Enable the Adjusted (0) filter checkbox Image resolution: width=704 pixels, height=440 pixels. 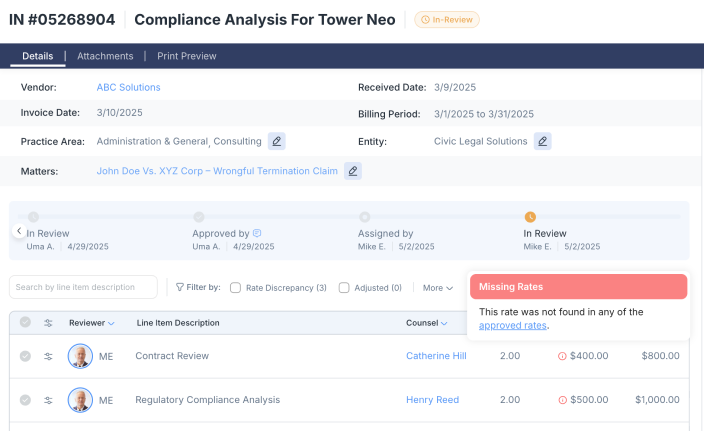[344, 288]
